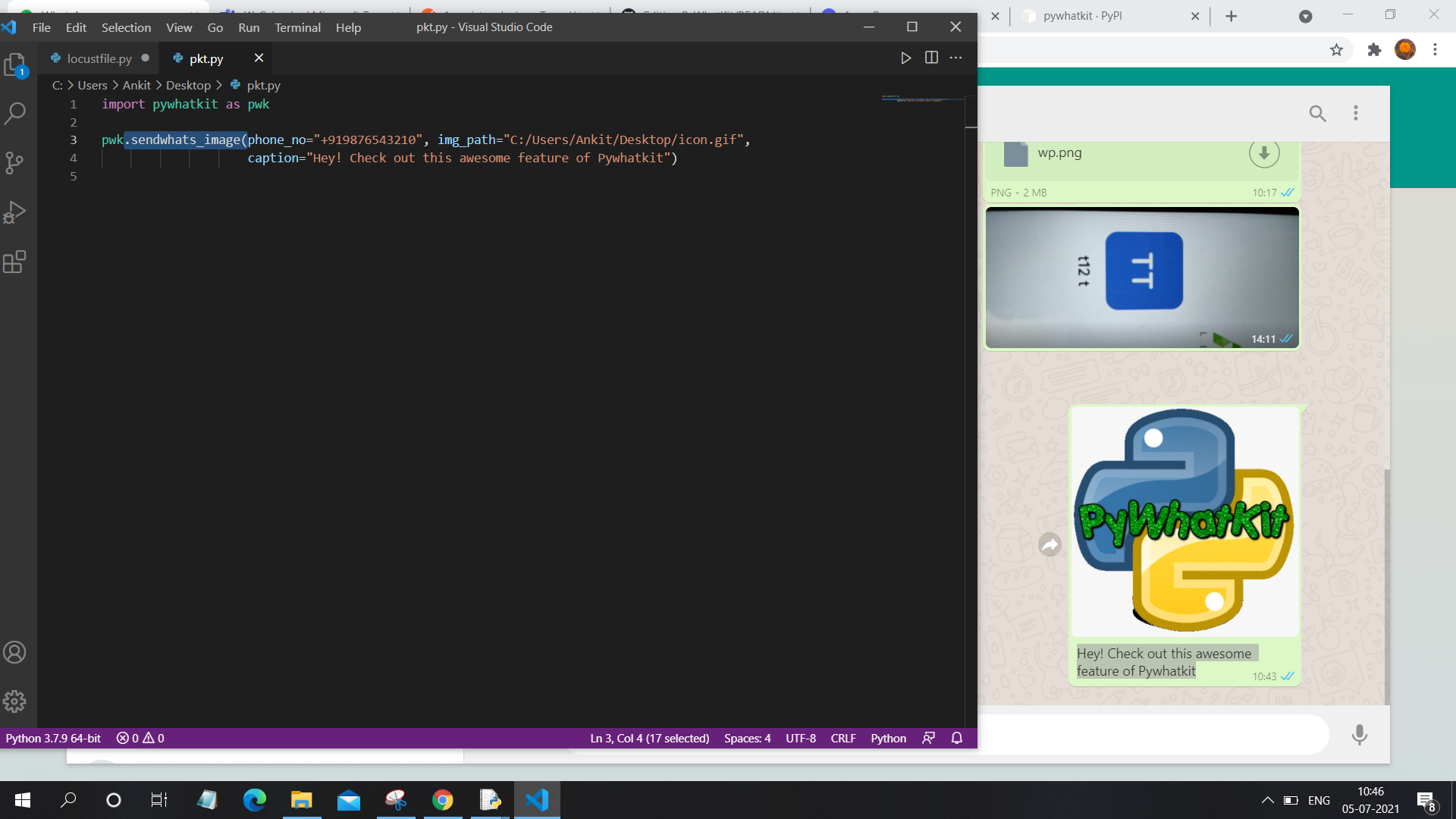Open Microsoft Edge from taskbar
This screenshot has width=1456, height=819.
[x=254, y=800]
